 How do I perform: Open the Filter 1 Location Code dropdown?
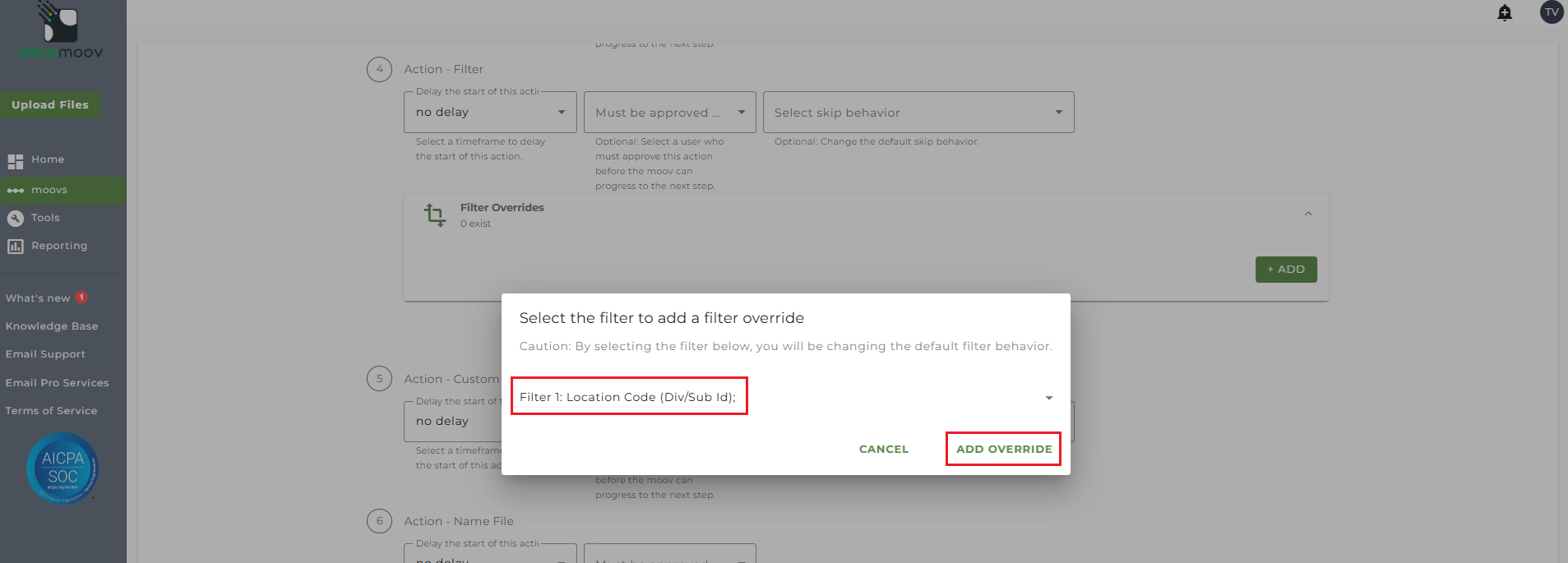[x=1048, y=398]
